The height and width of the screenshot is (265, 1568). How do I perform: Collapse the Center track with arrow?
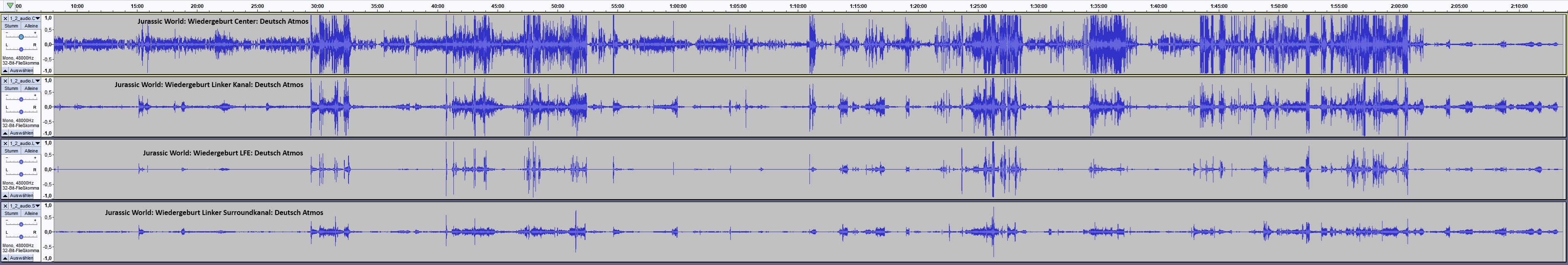click(x=5, y=71)
